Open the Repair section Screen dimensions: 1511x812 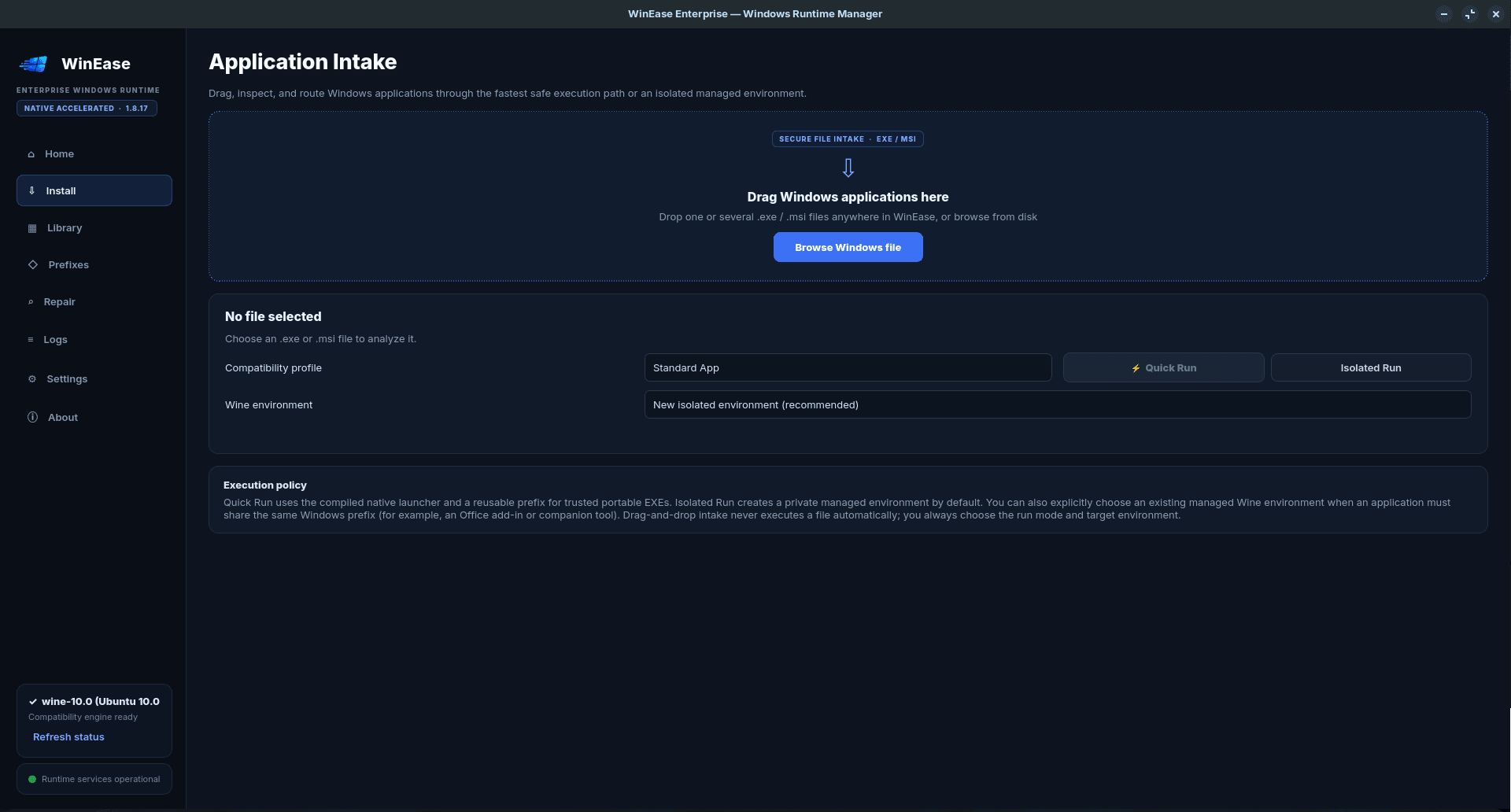coord(94,302)
